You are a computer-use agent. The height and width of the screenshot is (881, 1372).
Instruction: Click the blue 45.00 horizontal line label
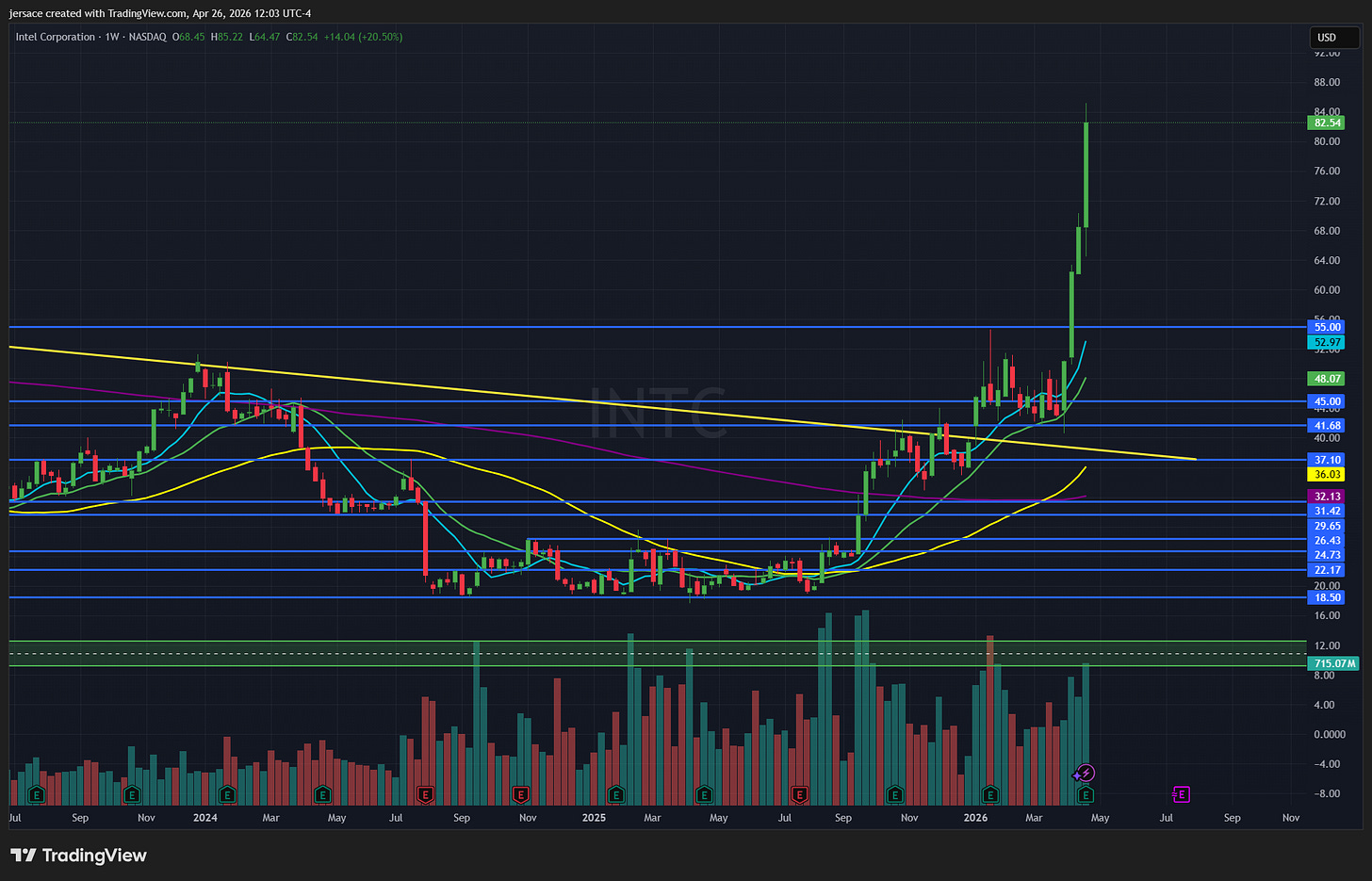pos(1327,401)
